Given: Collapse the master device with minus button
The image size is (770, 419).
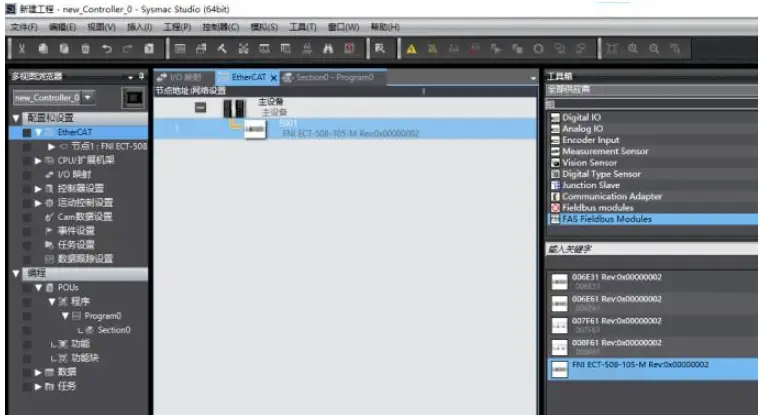Looking at the screenshot, I should (x=200, y=107).
